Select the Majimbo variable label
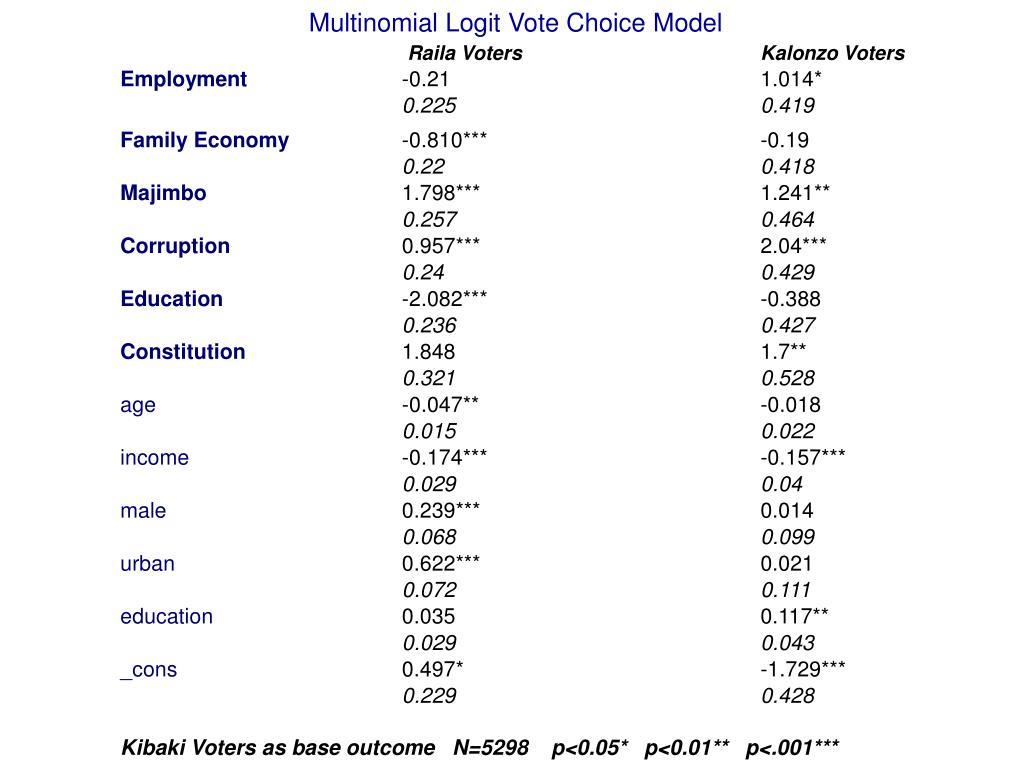The image size is (1024, 768). click(x=163, y=193)
